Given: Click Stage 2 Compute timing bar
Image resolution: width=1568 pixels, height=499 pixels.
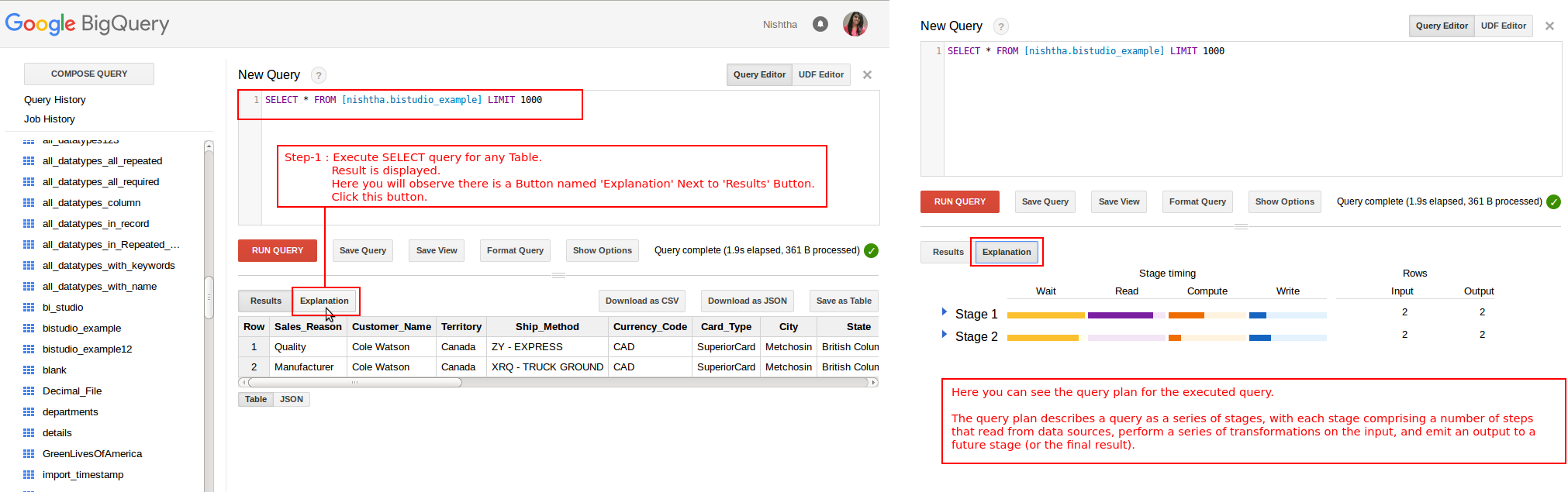Looking at the screenshot, I should tap(1207, 338).
